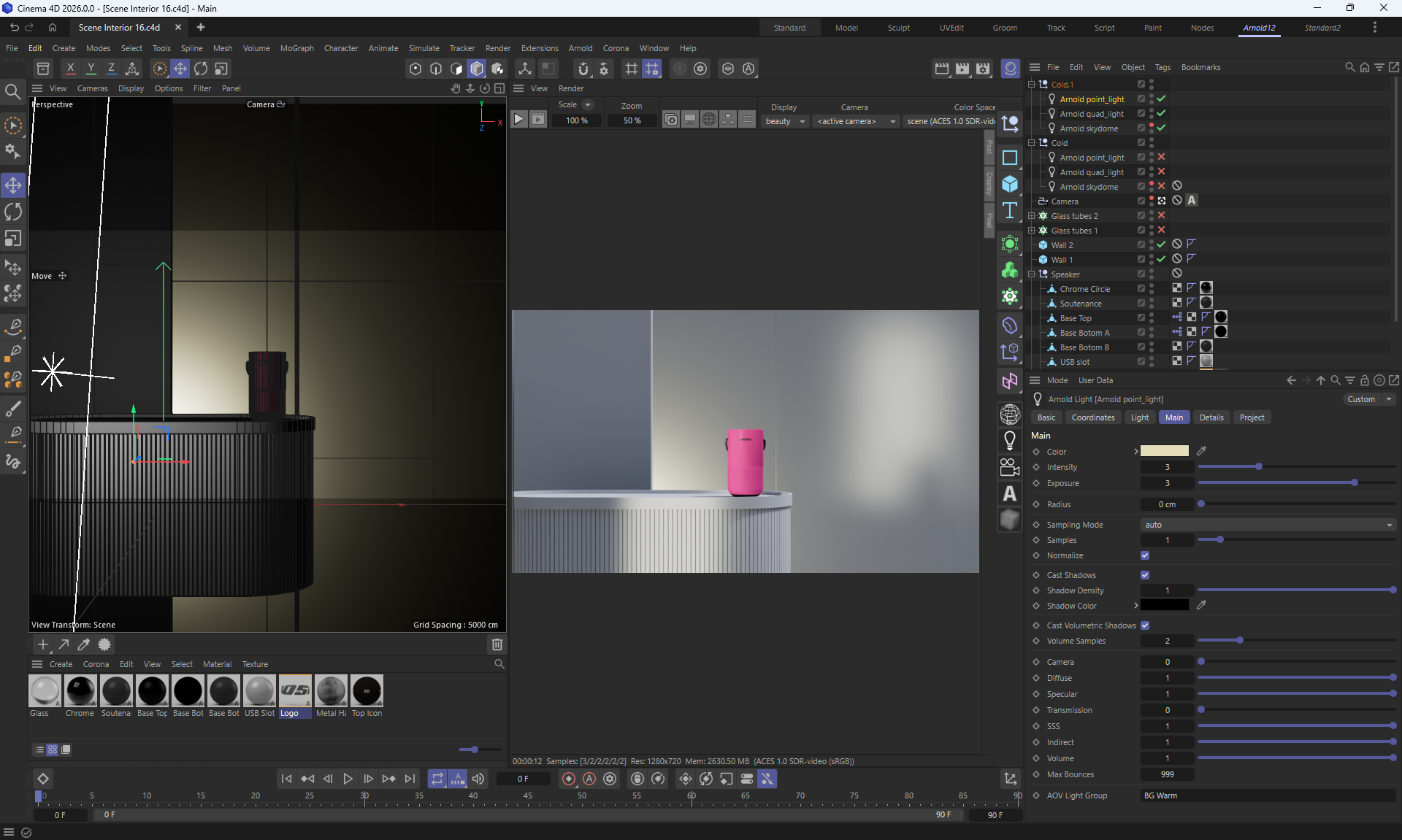This screenshot has height=840, width=1402.
Task: Click the delete trash icon above materials
Action: pyautogui.click(x=497, y=644)
